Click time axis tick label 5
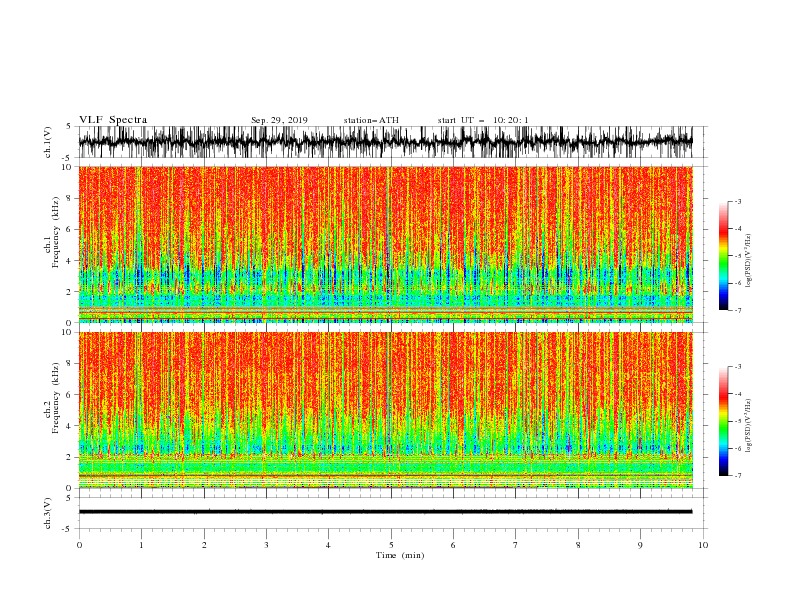The image size is (792, 612). point(391,545)
